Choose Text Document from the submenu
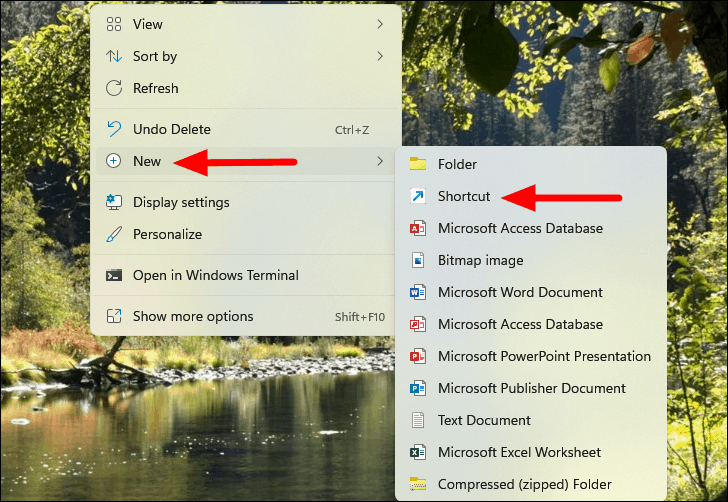Image resolution: width=728 pixels, height=502 pixels. [x=484, y=420]
